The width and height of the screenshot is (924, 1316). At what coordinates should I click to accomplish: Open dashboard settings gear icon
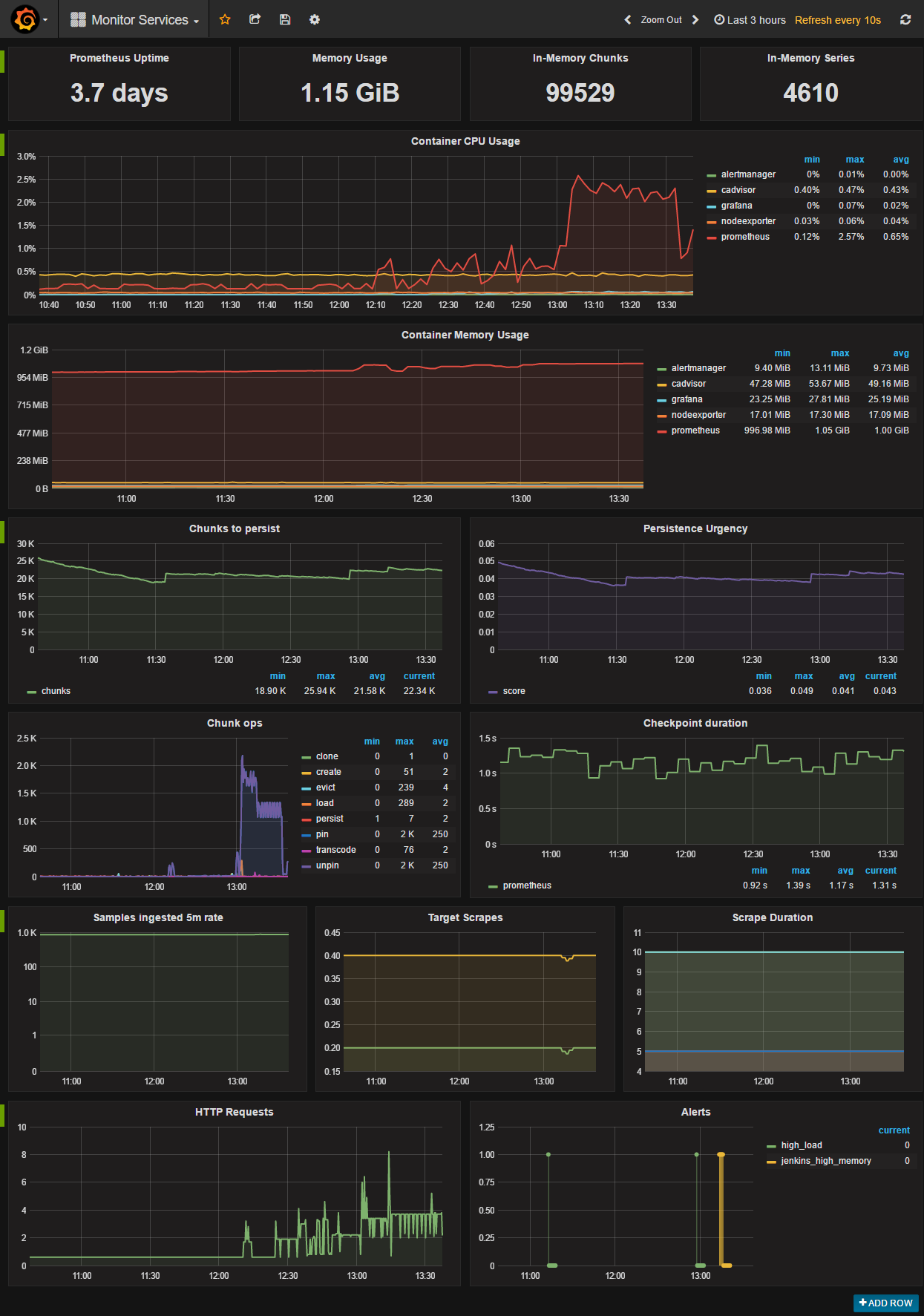315,19
